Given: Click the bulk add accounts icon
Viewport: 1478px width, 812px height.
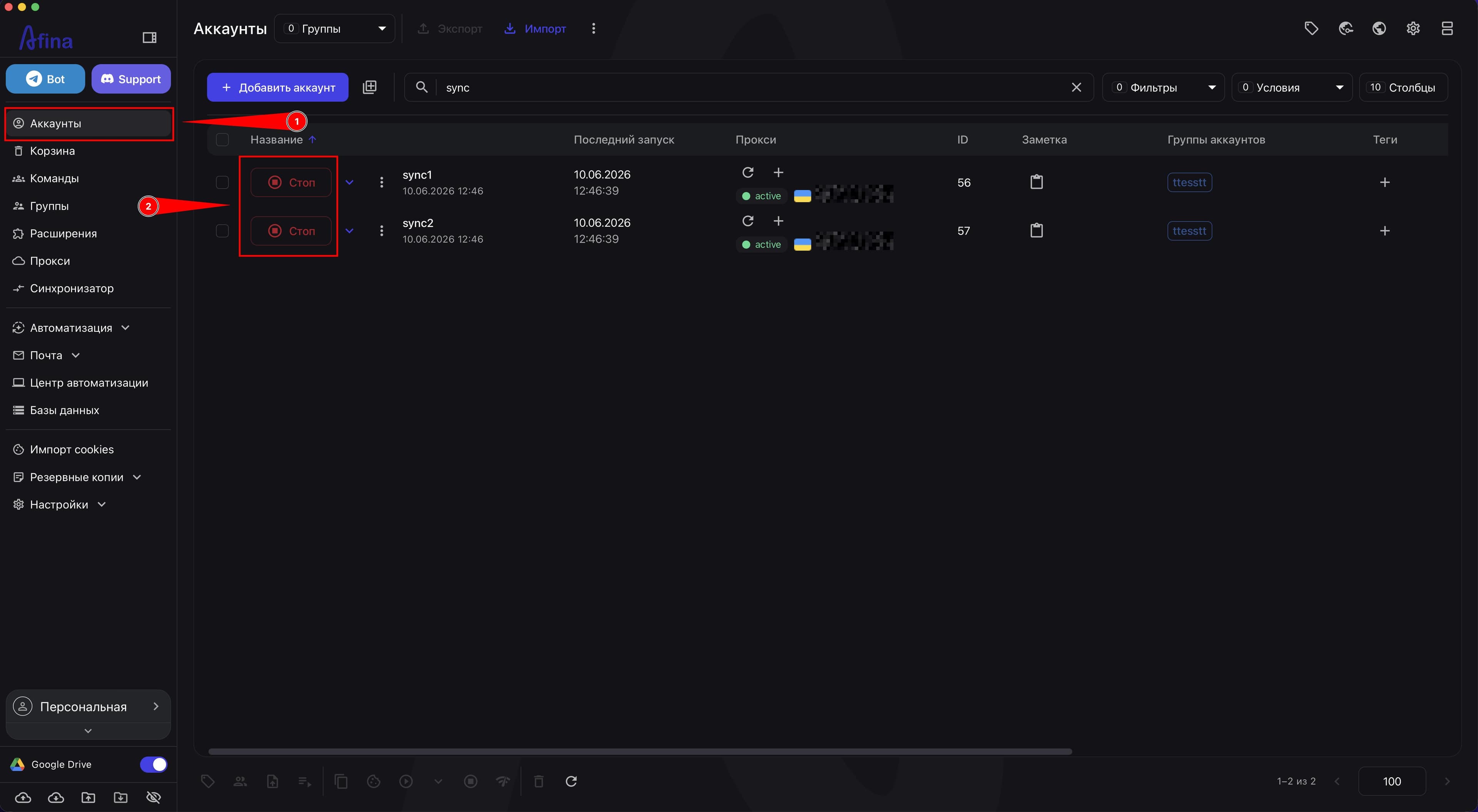Looking at the screenshot, I should coord(369,87).
